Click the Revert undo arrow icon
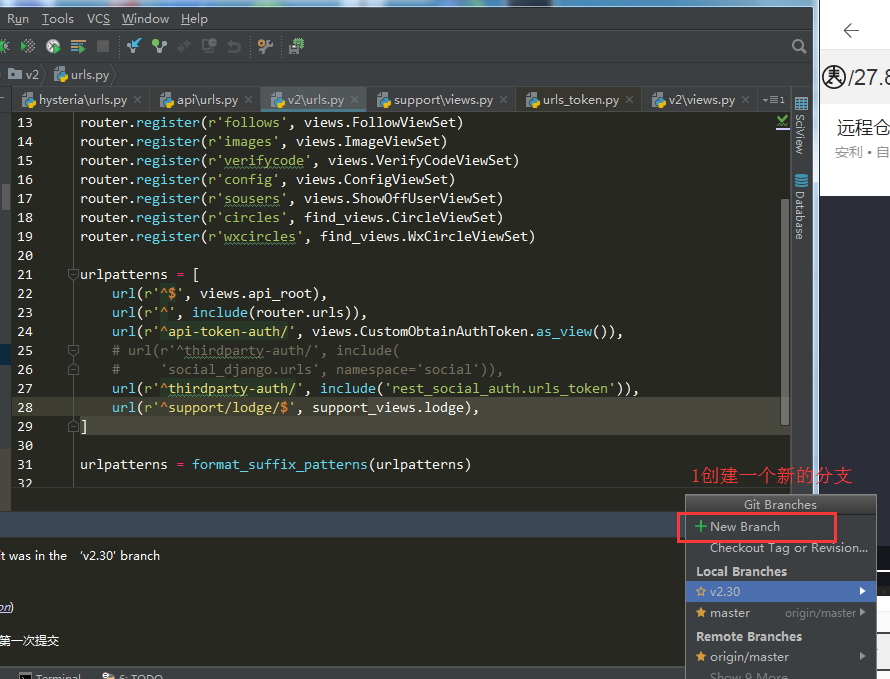 234,46
